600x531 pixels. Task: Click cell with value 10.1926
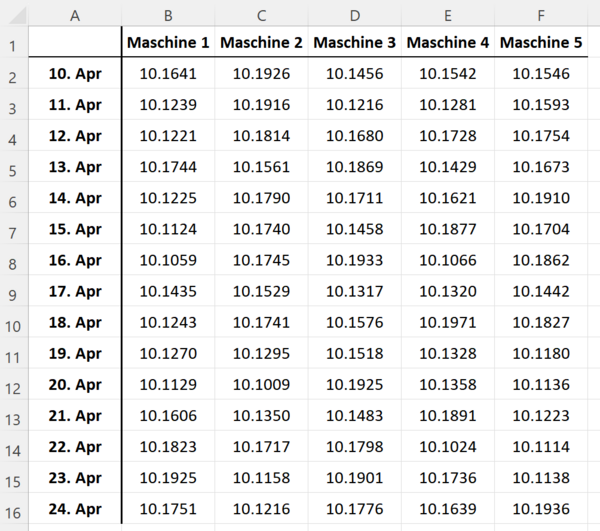261,73
